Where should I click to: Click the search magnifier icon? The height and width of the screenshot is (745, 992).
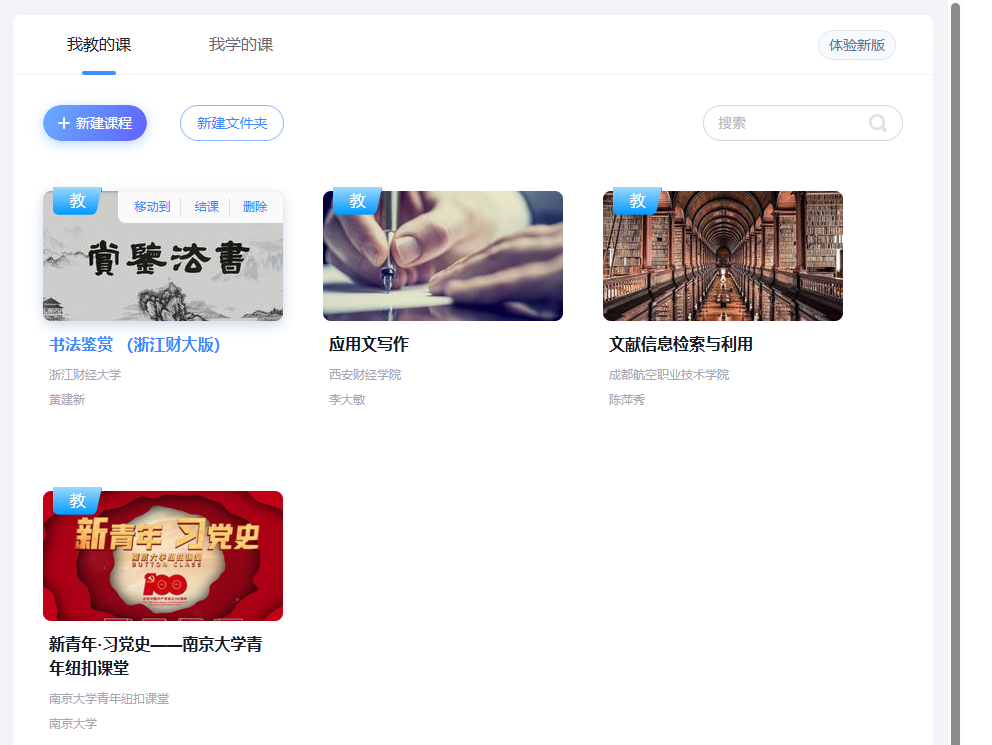coord(878,123)
